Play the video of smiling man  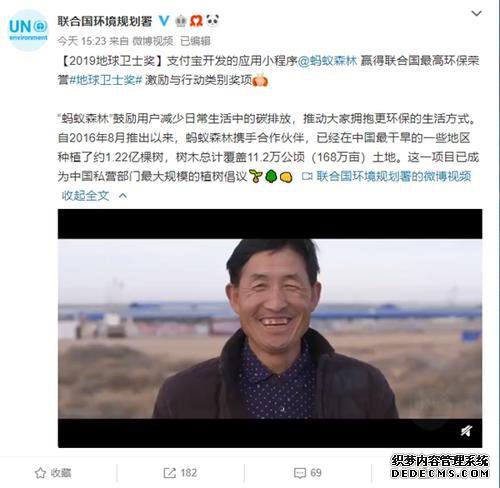click(270, 328)
